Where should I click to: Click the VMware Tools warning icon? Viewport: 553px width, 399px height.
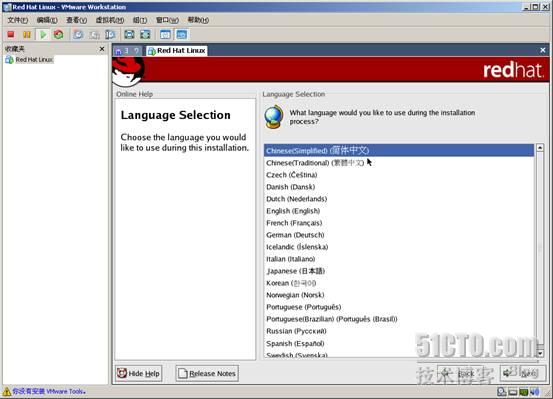(x=6, y=391)
